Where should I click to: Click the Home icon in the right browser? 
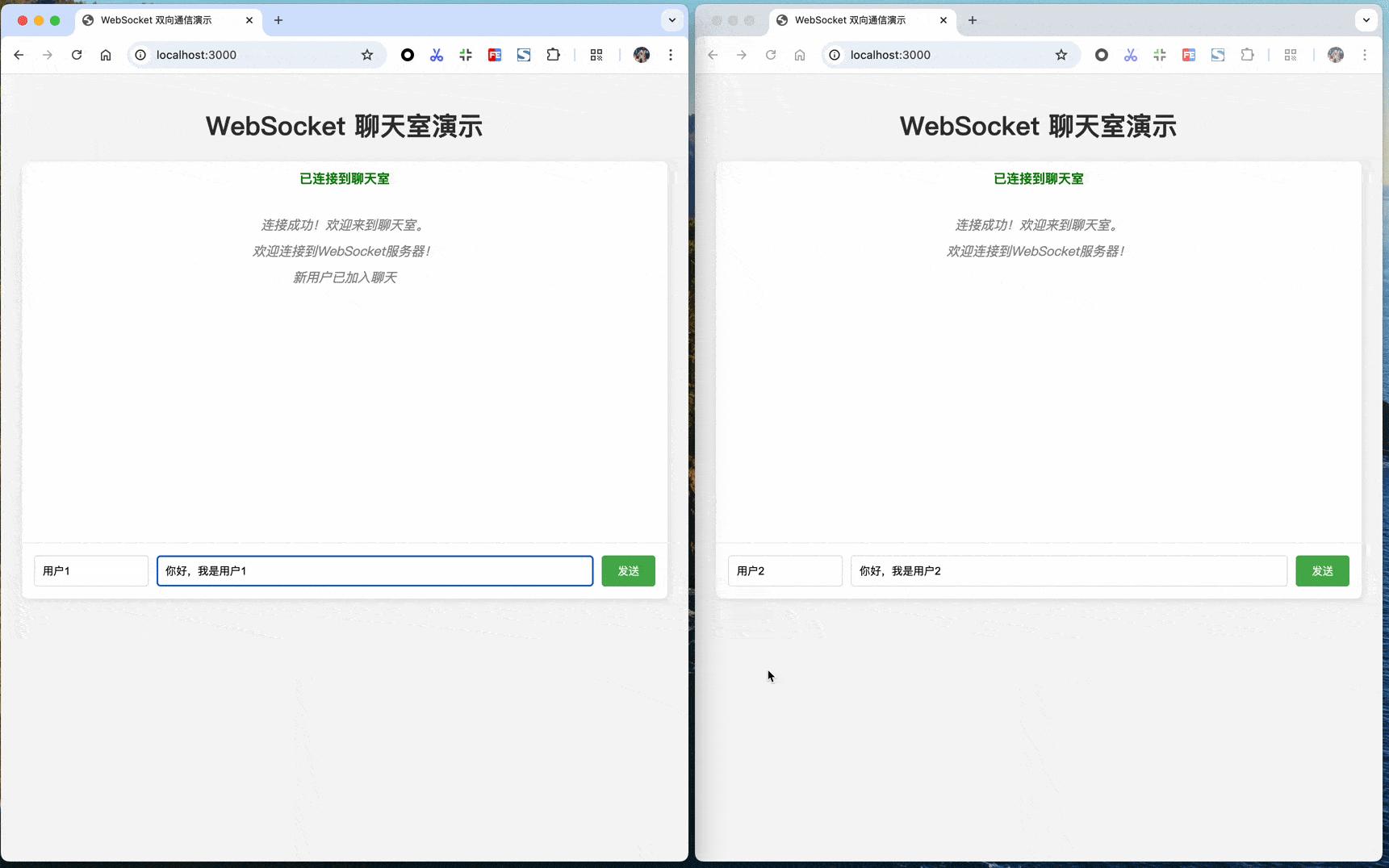[x=800, y=55]
